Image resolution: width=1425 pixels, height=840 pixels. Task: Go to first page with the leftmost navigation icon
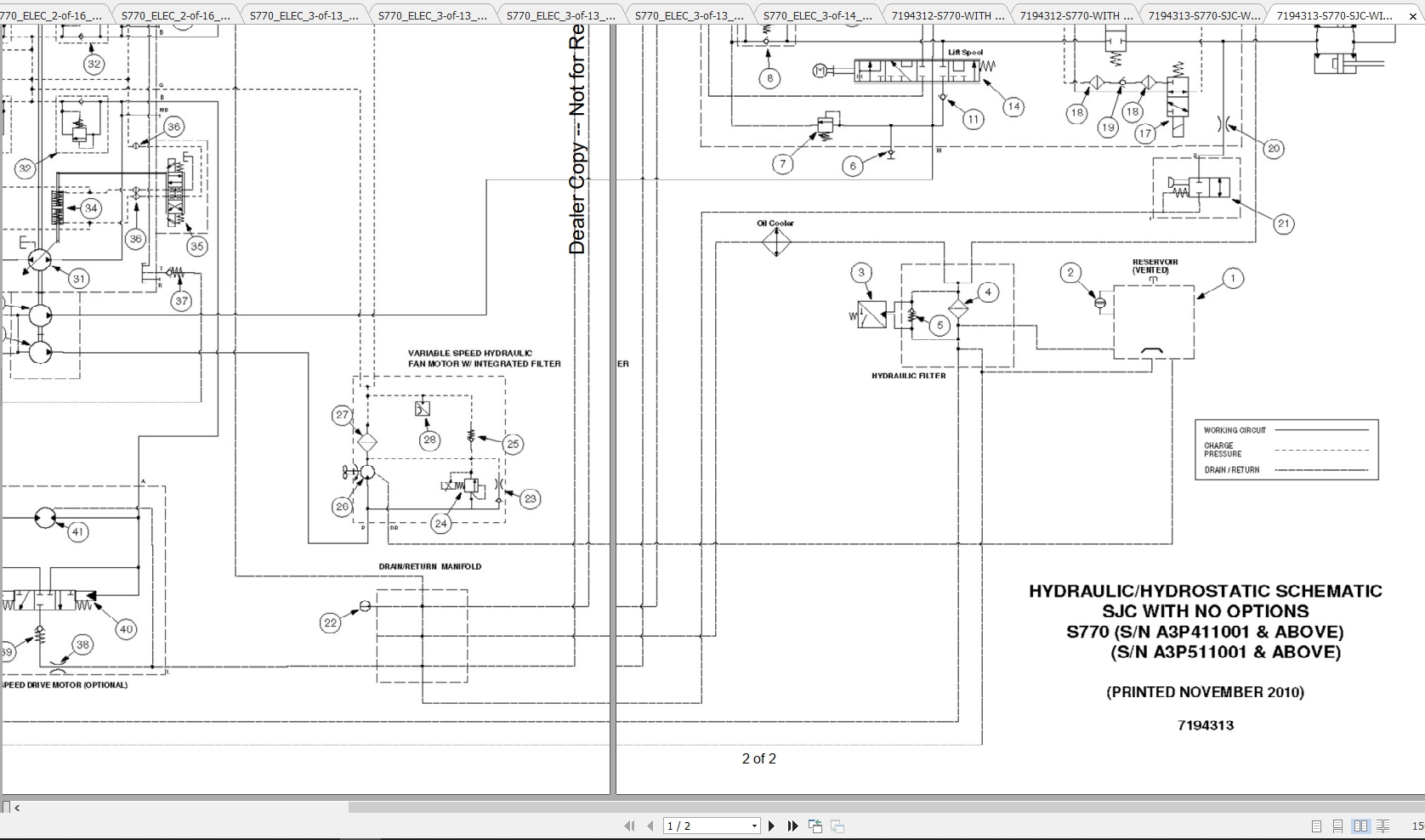629,826
